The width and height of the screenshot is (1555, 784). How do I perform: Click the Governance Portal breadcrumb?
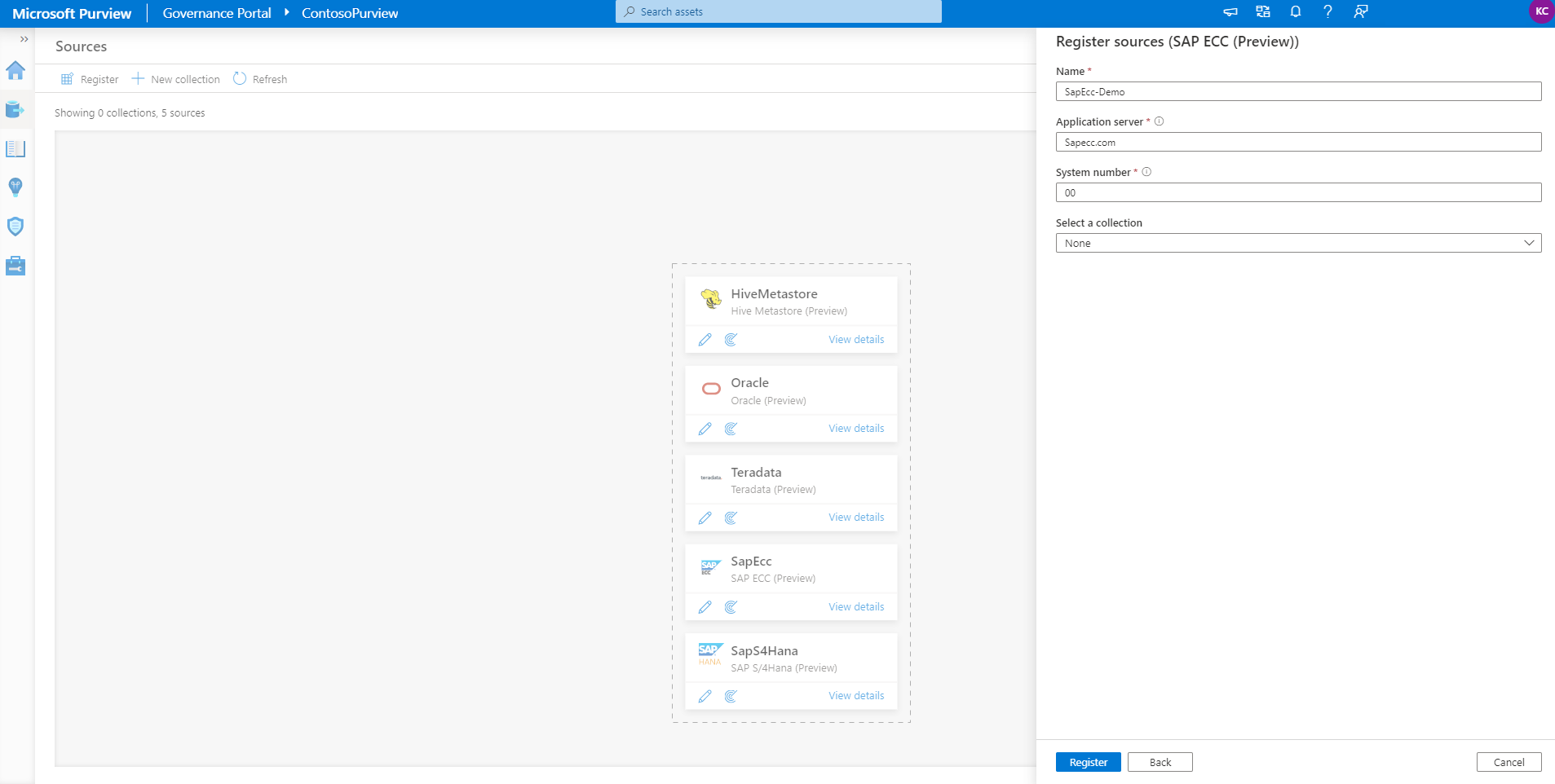[217, 13]
